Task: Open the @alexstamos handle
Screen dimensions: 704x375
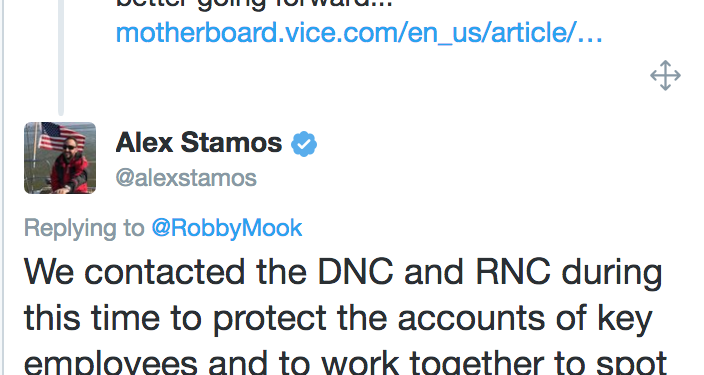Action: (x=186, y=178)
